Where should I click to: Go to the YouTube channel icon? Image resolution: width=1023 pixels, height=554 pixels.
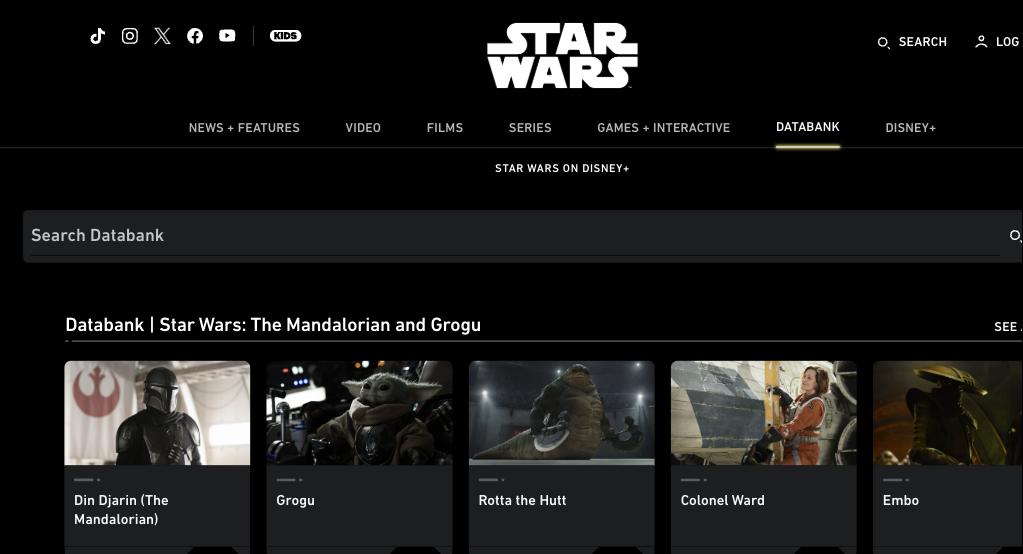click(x=227, y=36)
